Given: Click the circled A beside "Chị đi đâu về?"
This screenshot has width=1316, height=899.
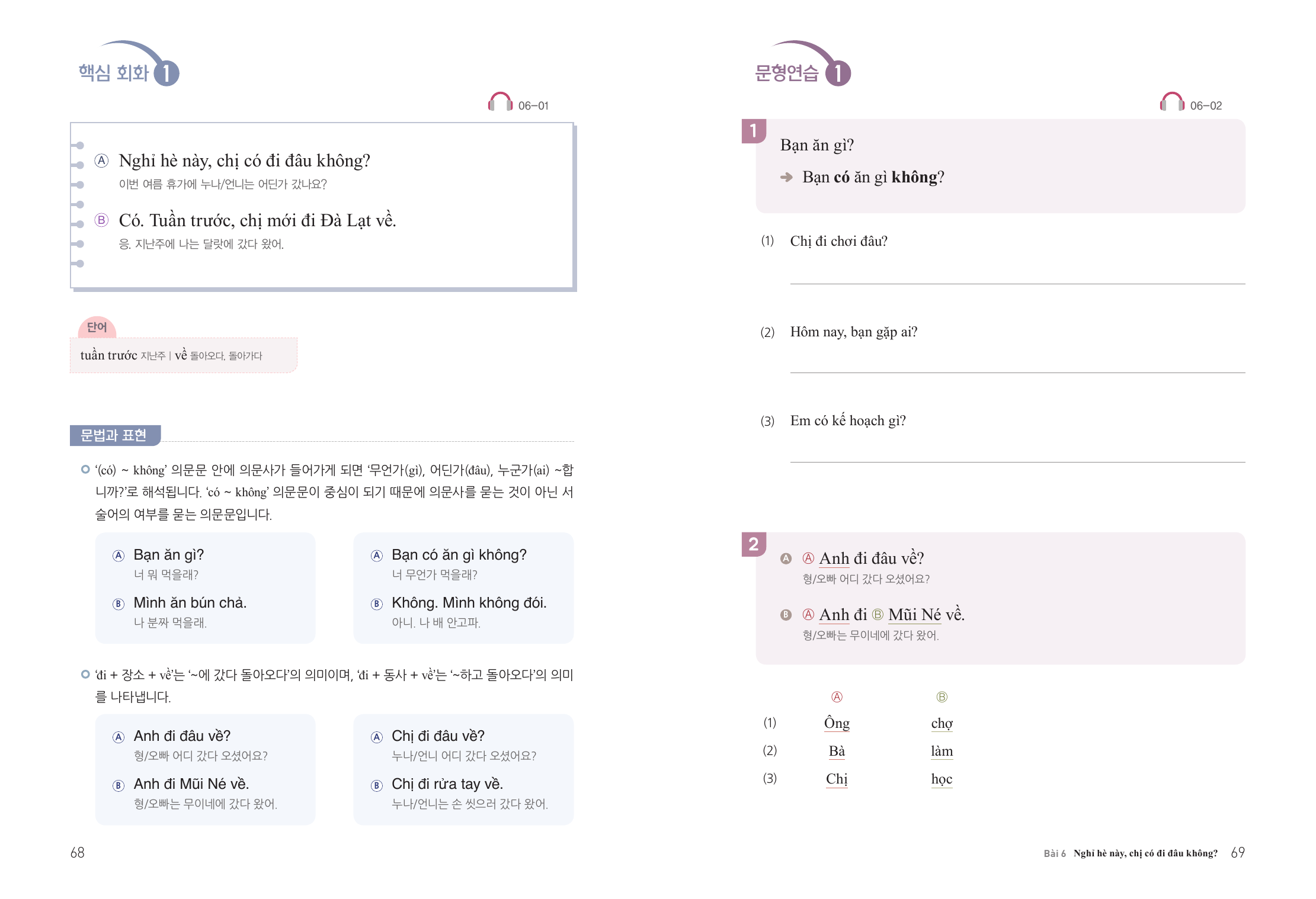Looking at the screenshot, I should 377,737.
